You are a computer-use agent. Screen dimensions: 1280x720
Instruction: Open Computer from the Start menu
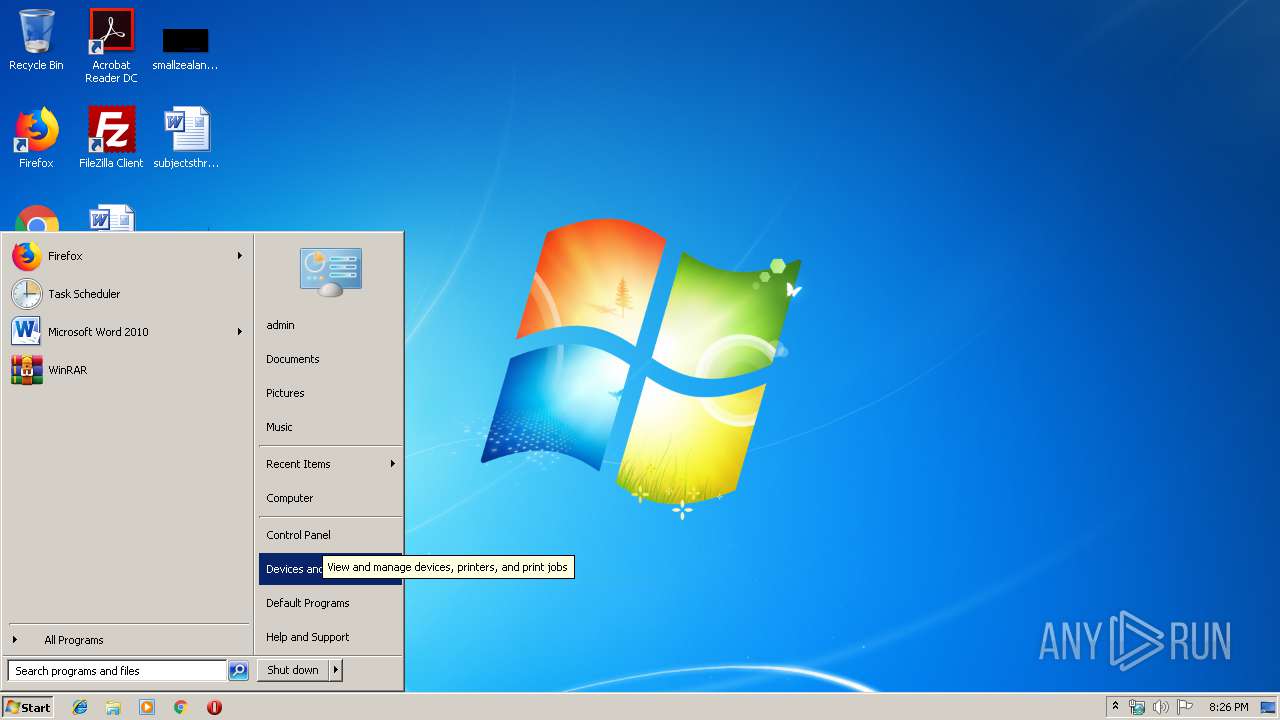(x=330, y=498)
